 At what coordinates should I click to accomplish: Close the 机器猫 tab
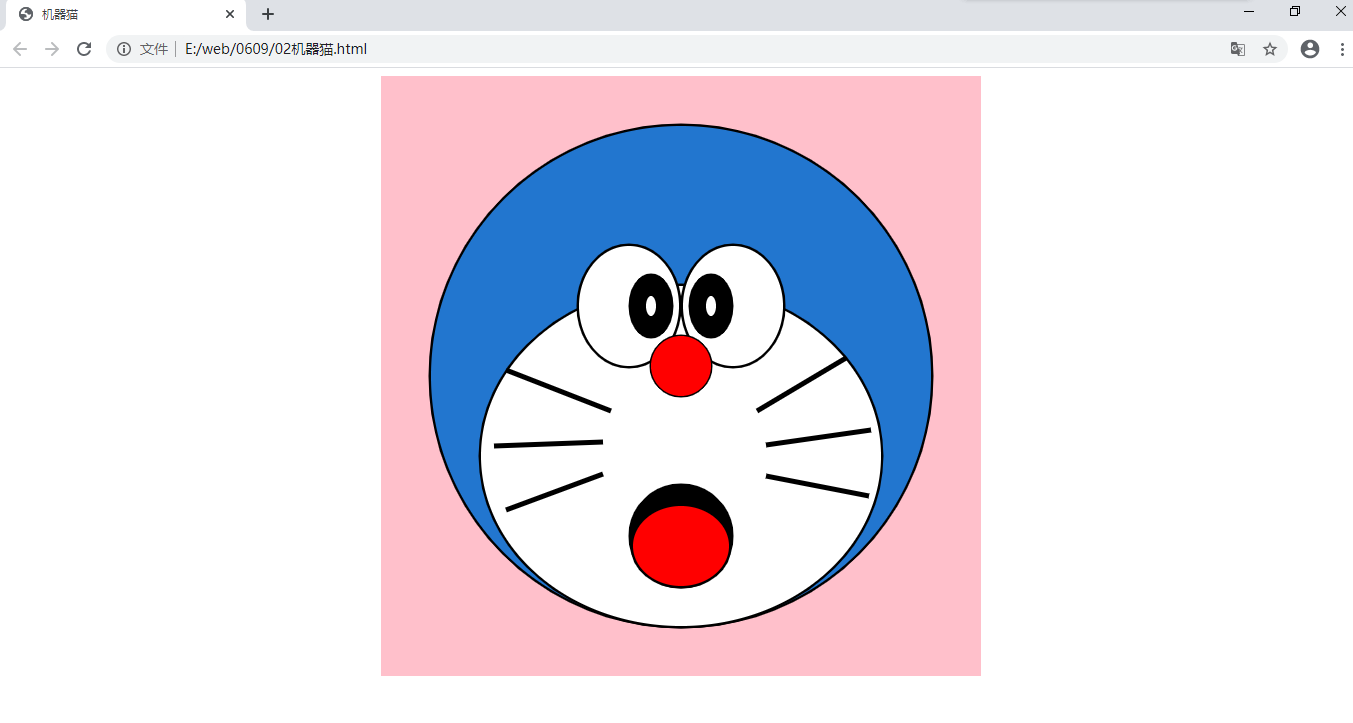pyautogui.click(x=230, y=14)
